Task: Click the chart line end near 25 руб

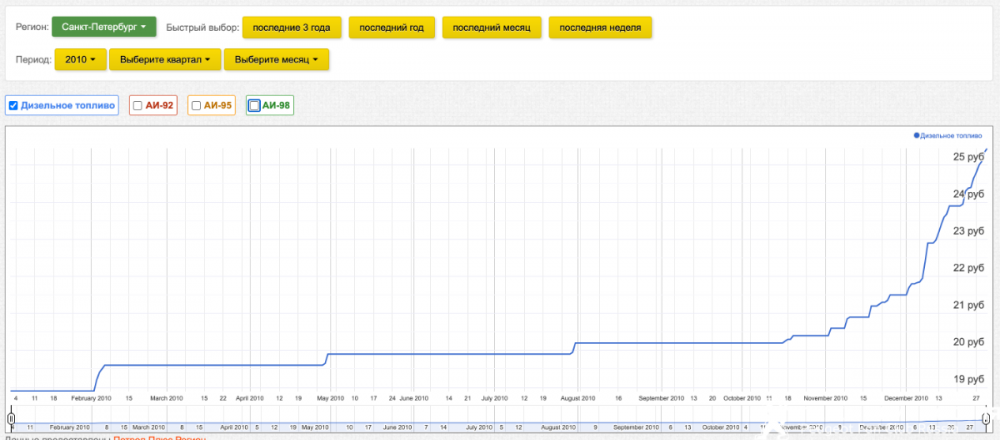Action: point(986,150)
